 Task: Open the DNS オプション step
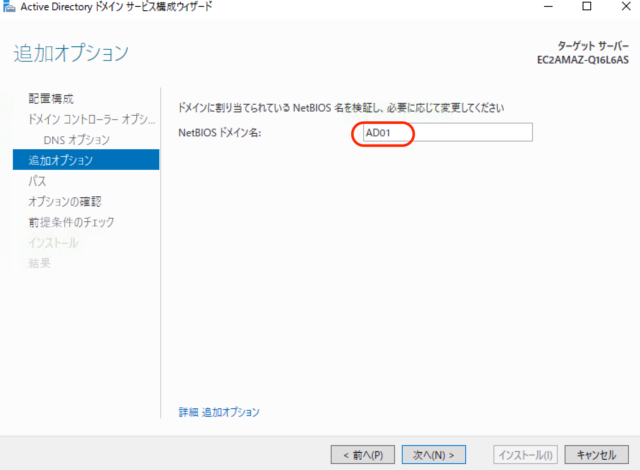pos(76,139)
